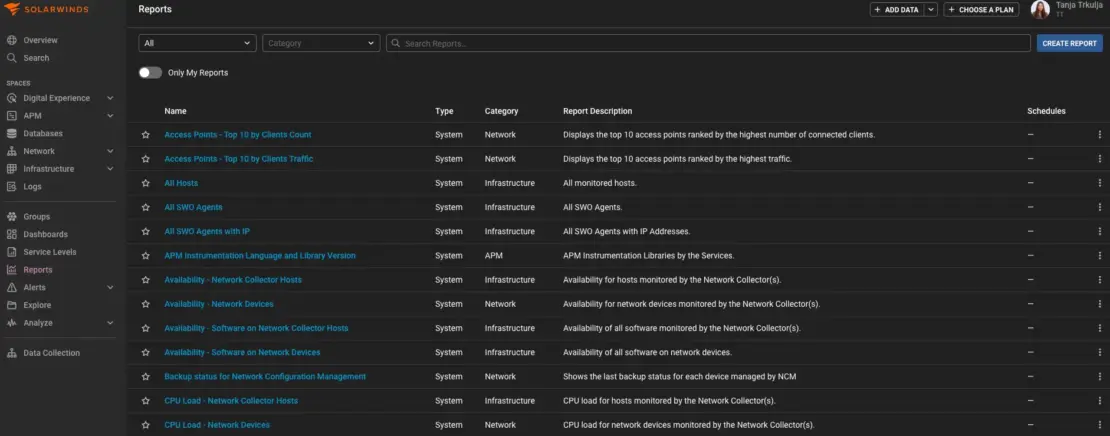The height and width of the screenshot is (436, 1110).
Task: Click the Infrastructure grid icon
Action: coord(11,169)
